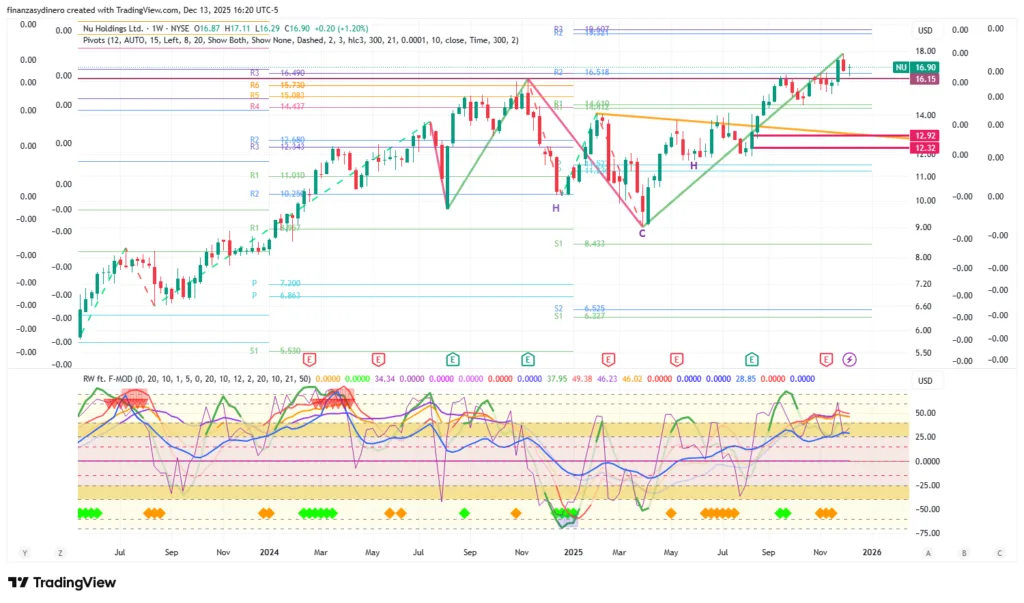Open the USD dropdown in the indicator pane
1024x603 pixels.
925,381
